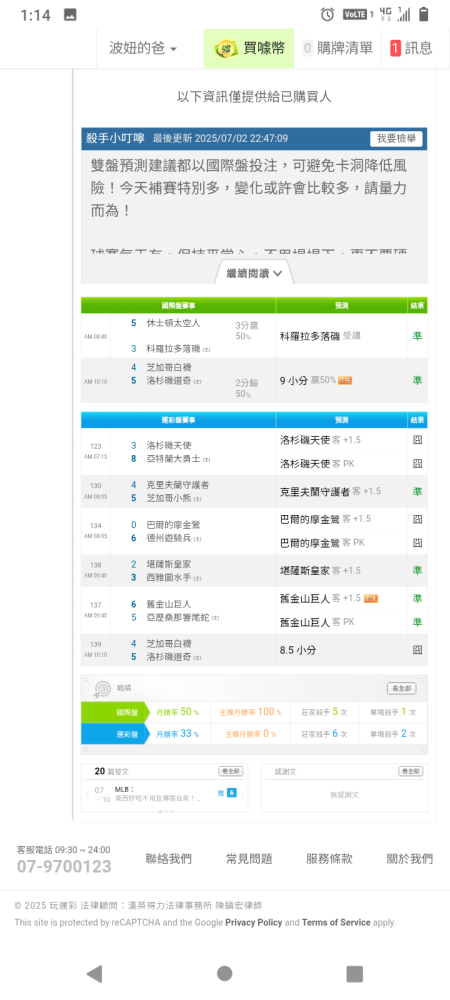
Task: Select the 國際盤 record tab
Action: tap(113, 712)
